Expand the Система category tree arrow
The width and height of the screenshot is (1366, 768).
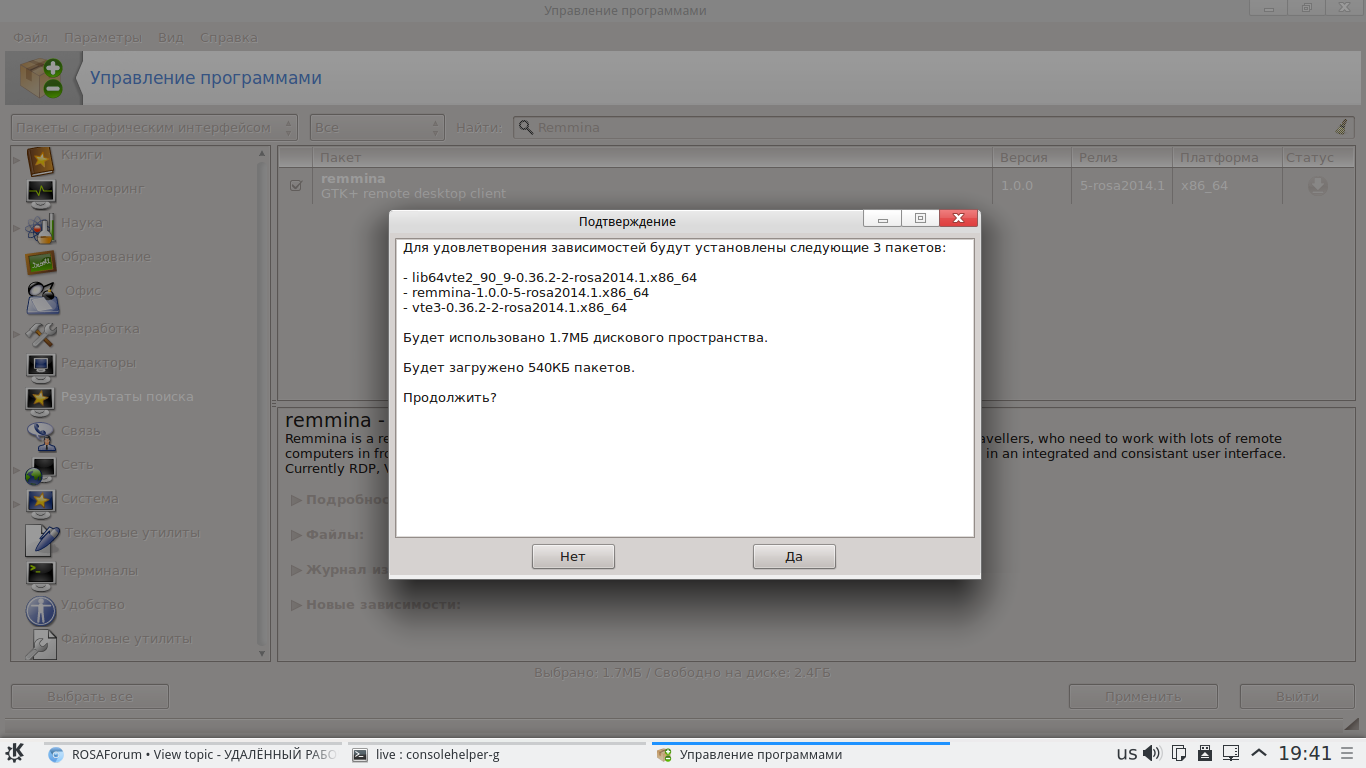[16, 504]
